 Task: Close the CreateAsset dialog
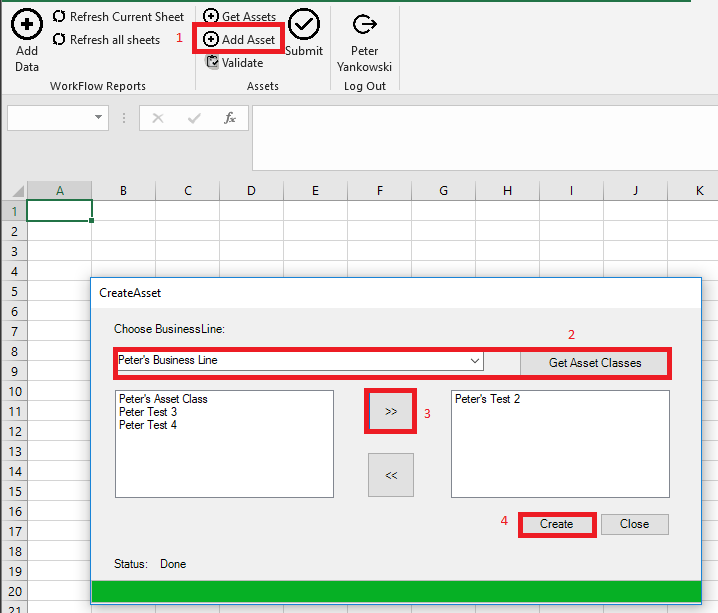[634, 524]
